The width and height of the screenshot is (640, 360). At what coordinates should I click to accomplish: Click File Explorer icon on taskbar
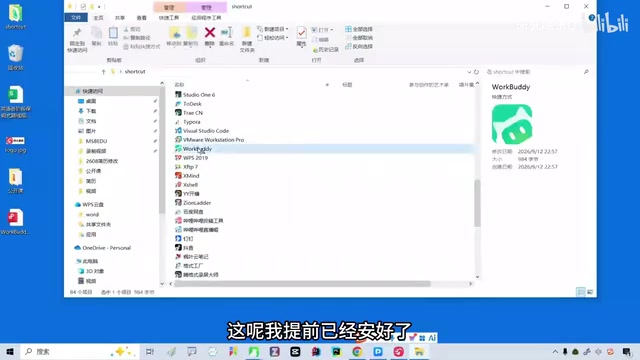pos(419,351)
